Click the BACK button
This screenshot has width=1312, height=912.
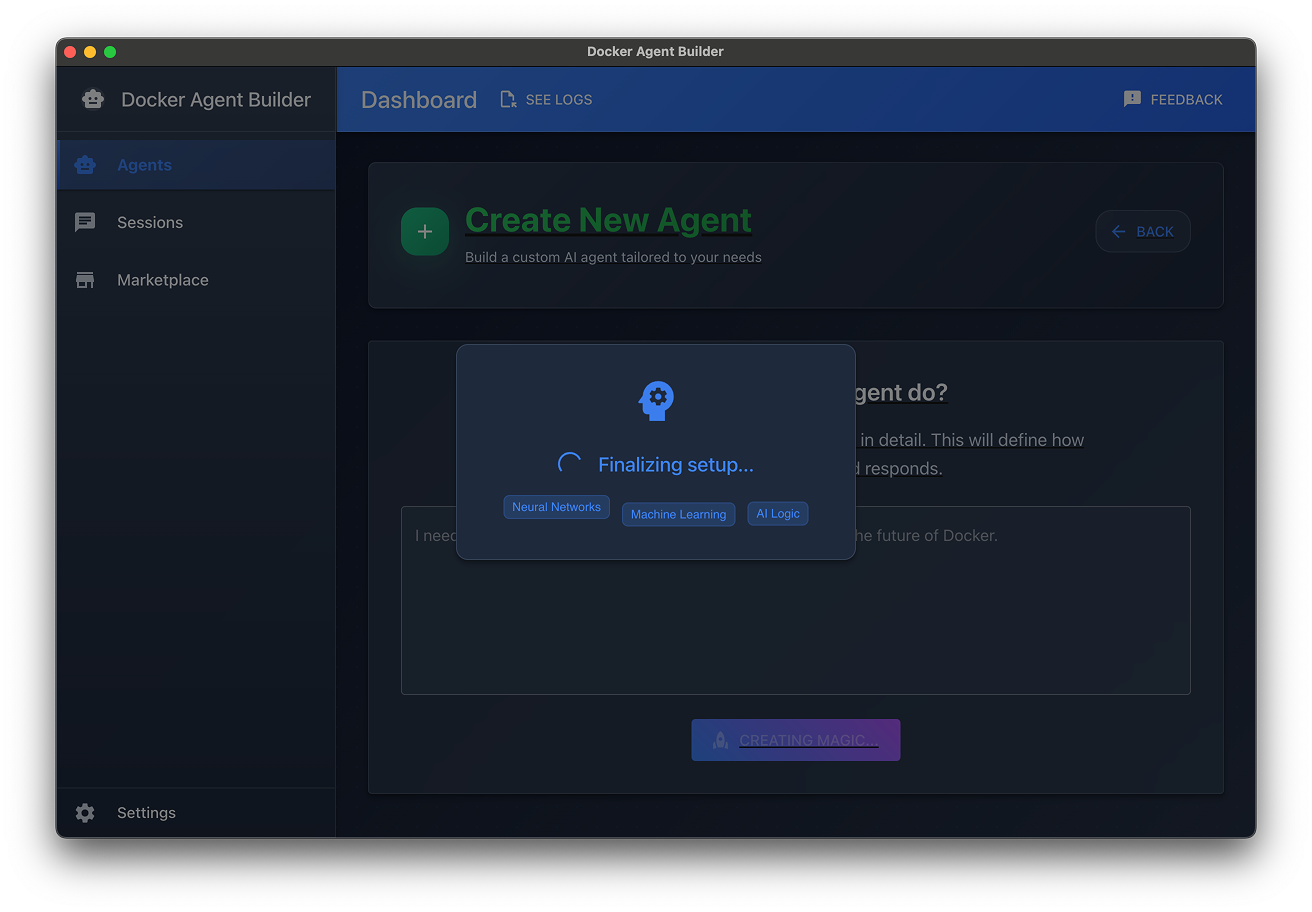pos(1142,231)
